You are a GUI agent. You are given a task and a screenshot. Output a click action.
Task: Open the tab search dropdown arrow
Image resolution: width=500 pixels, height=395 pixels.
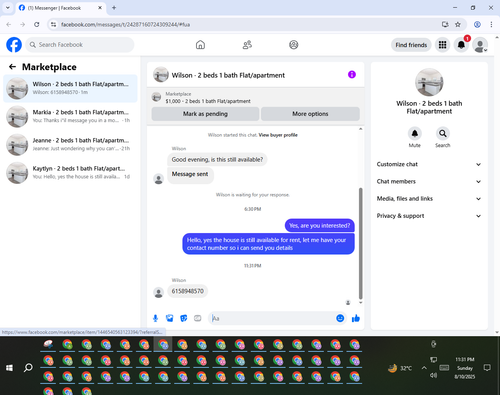[x=8, y=7]
